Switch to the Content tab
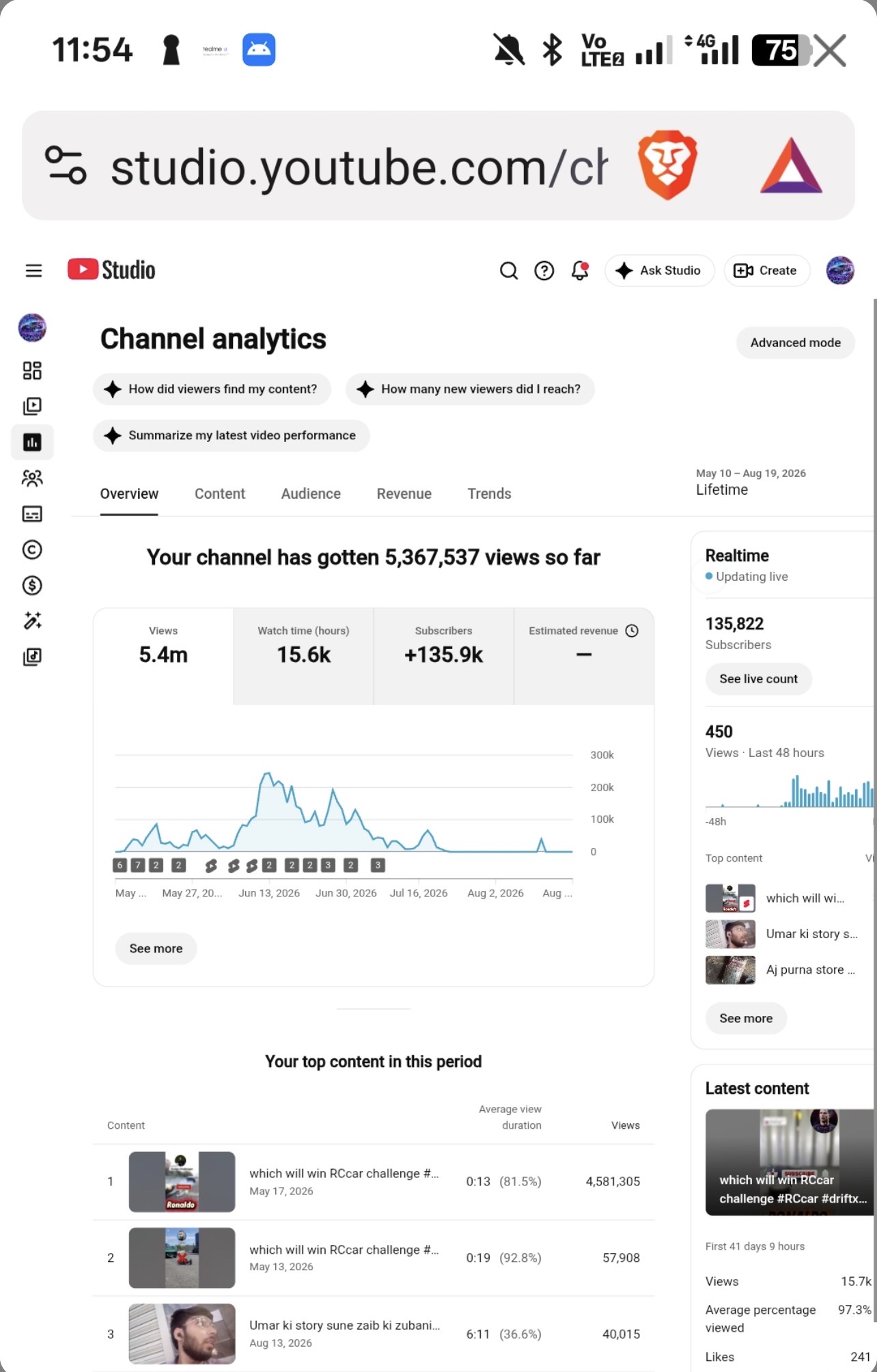 (220, 494)
